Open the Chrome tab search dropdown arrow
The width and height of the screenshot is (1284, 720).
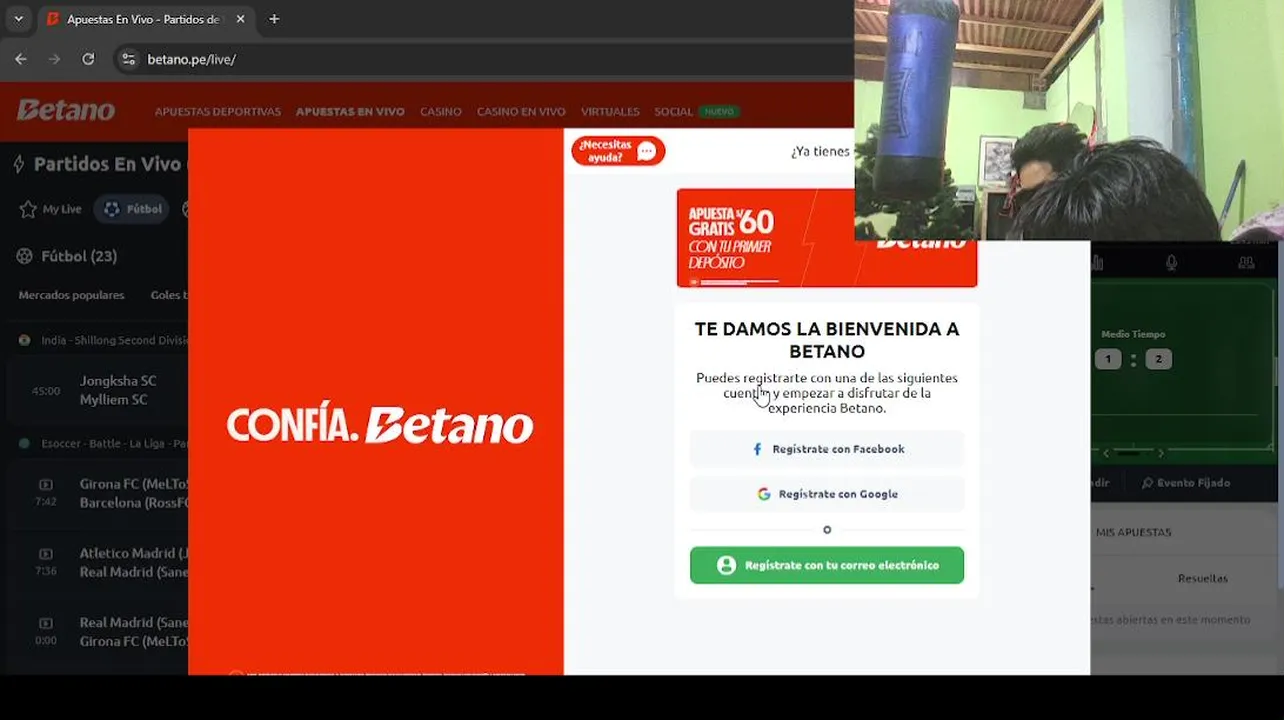tap(18, 19)
